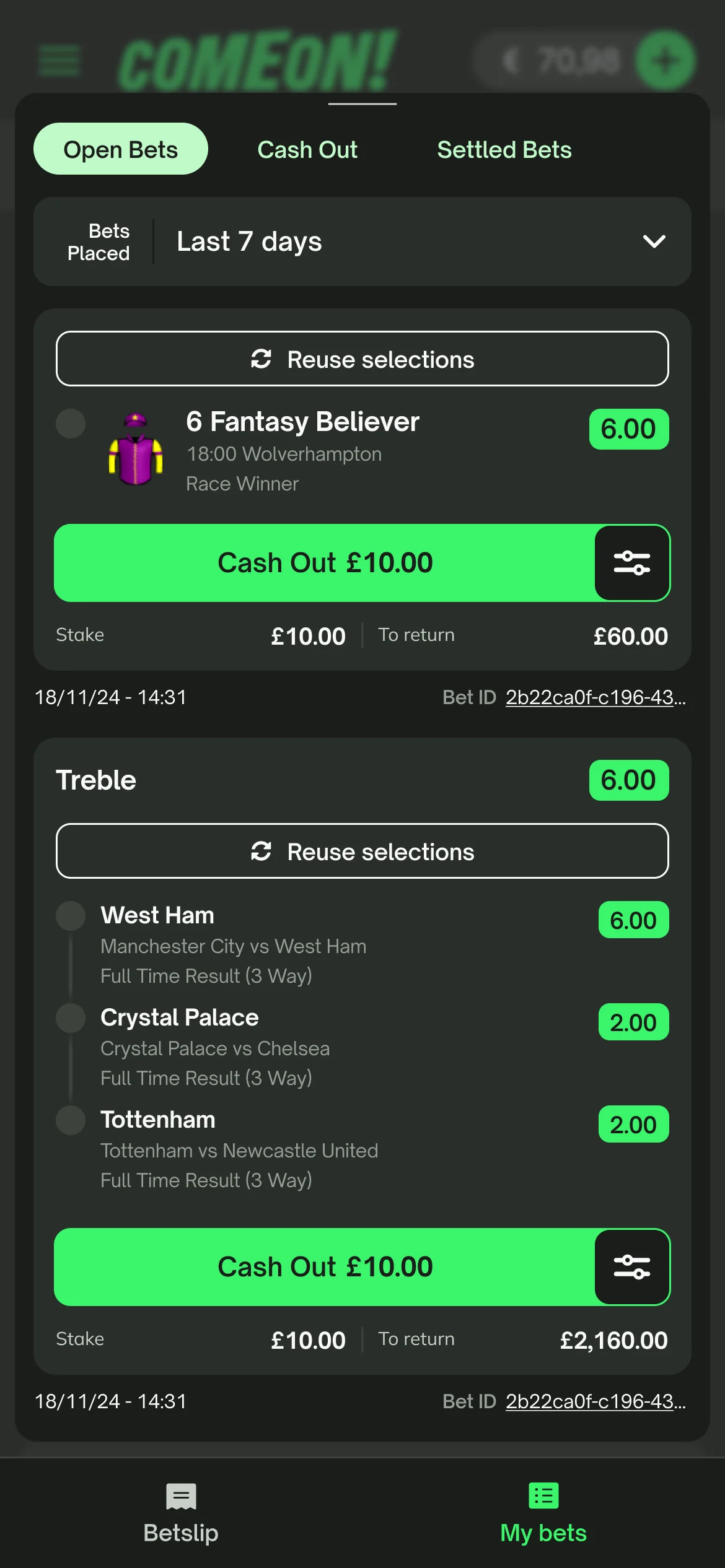Image resolution: width=725 pixels, height=1568 pixels.
Task: Open cash out settings for Fantasy Believer bet
Action: tap(631, 563)
